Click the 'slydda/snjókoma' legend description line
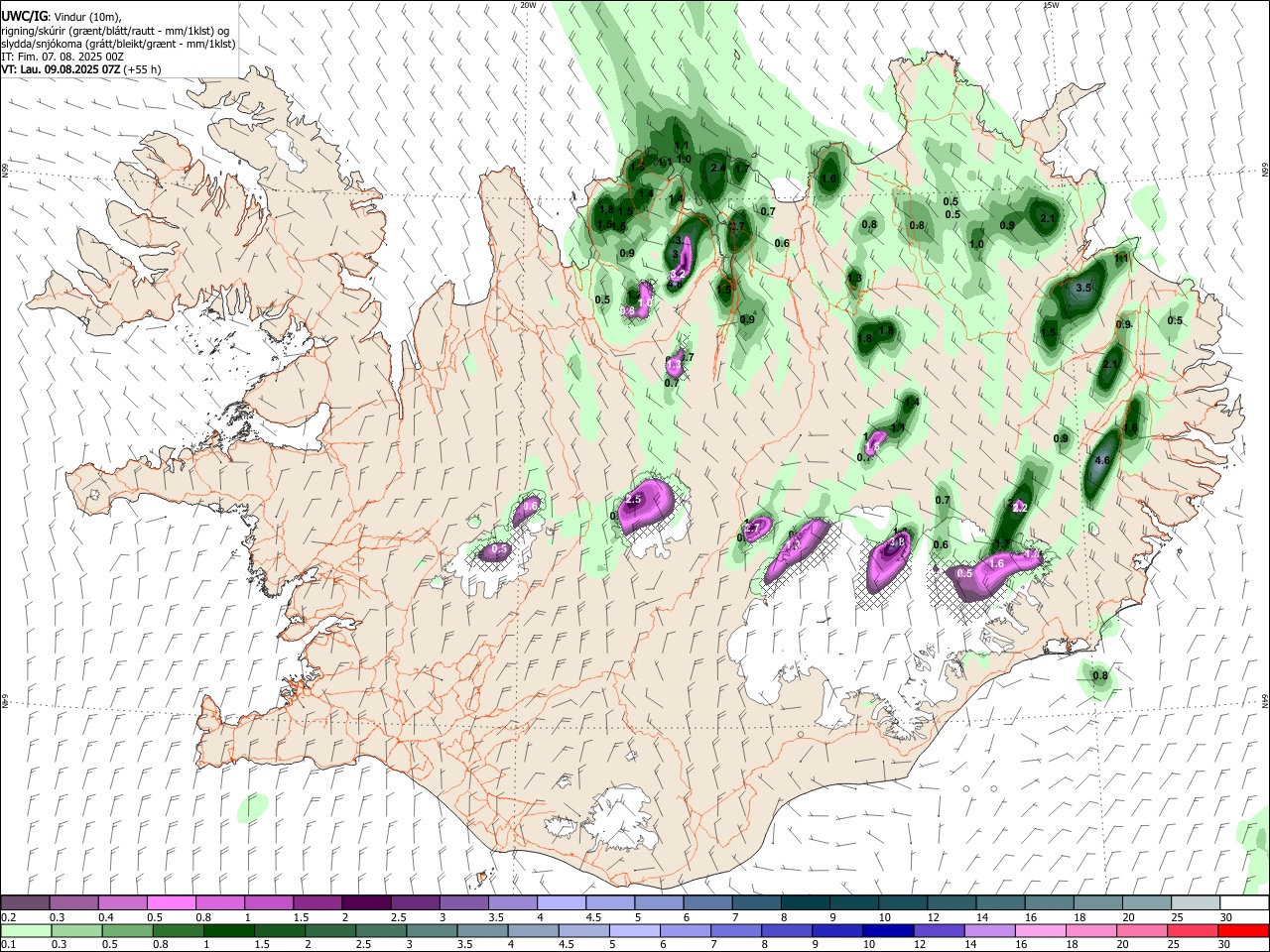 tap(118, 44)
